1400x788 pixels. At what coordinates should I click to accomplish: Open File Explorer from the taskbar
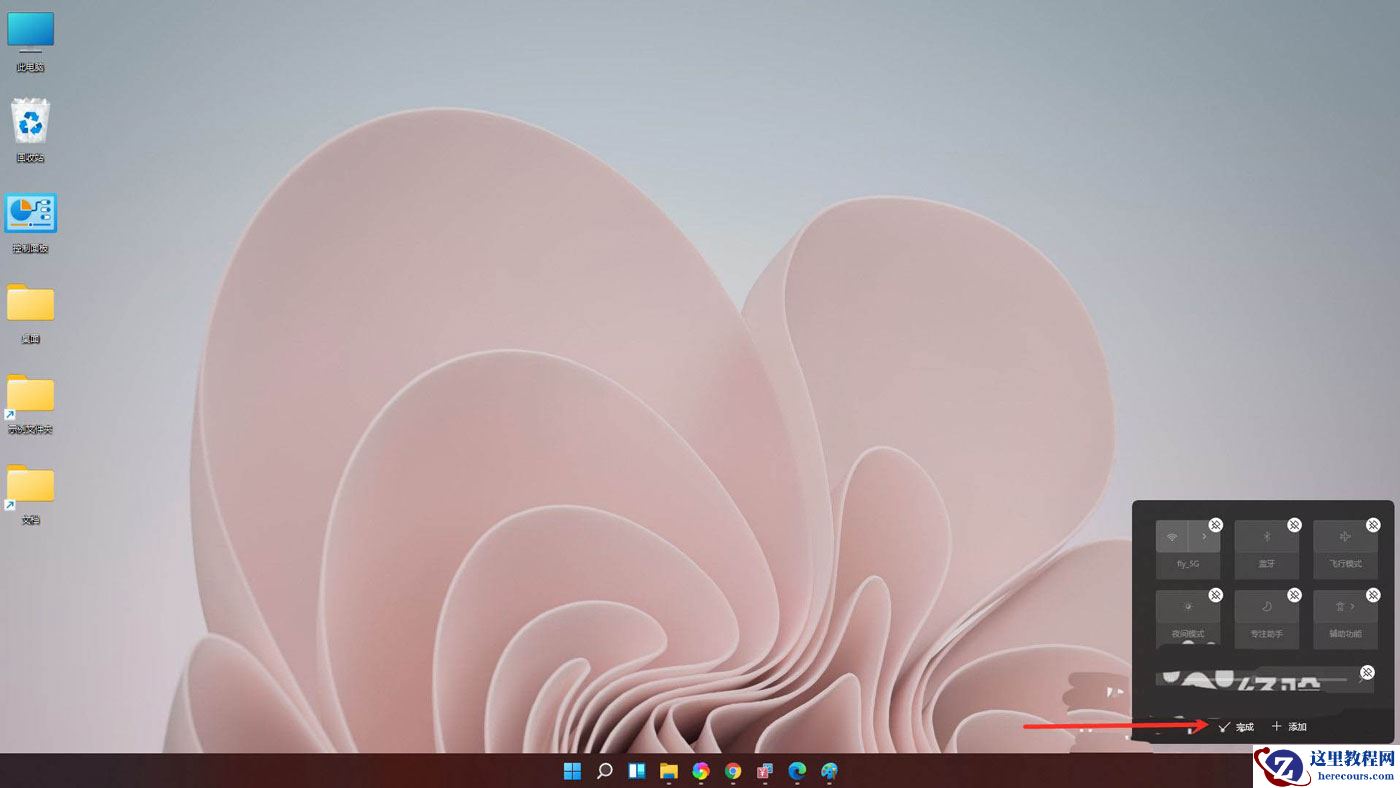[668, 771]
